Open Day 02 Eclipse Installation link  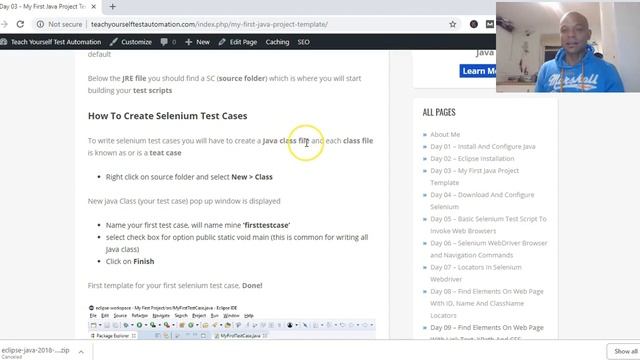point(472,158)
